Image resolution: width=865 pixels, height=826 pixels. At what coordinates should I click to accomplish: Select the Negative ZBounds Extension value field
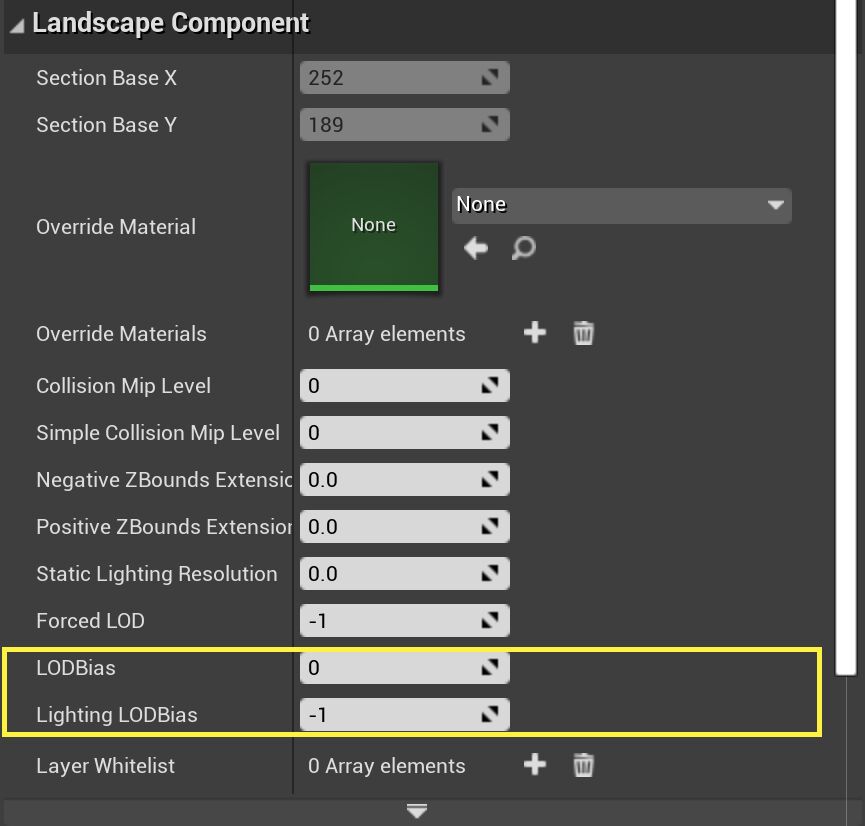[x=400, y=479]
